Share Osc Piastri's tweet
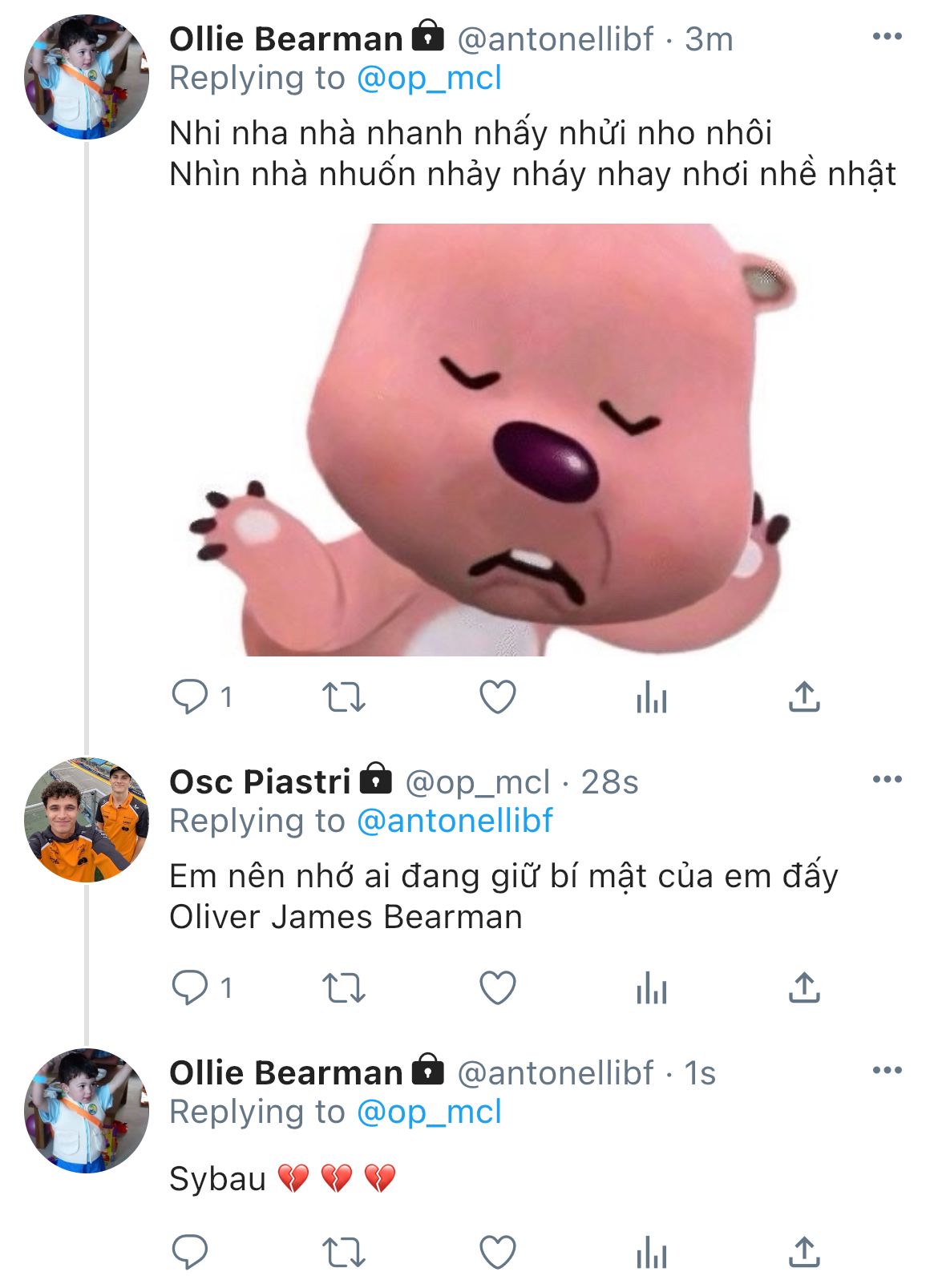938x1288 pixels. (x=804, y=987)
